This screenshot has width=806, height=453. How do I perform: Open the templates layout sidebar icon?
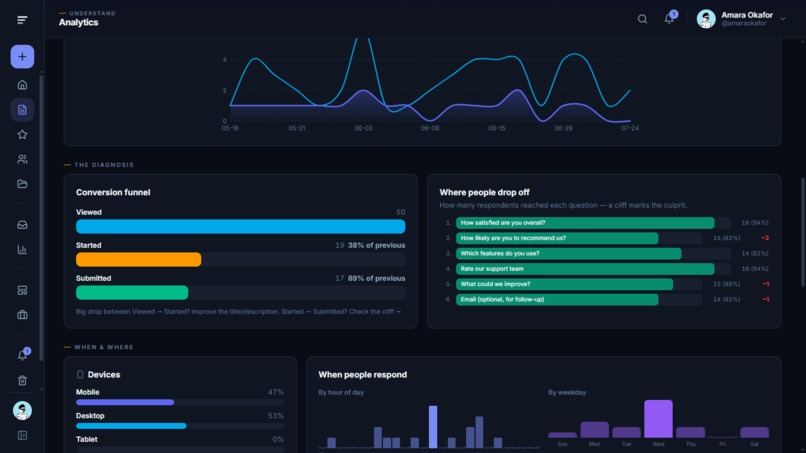click(22, 291)
